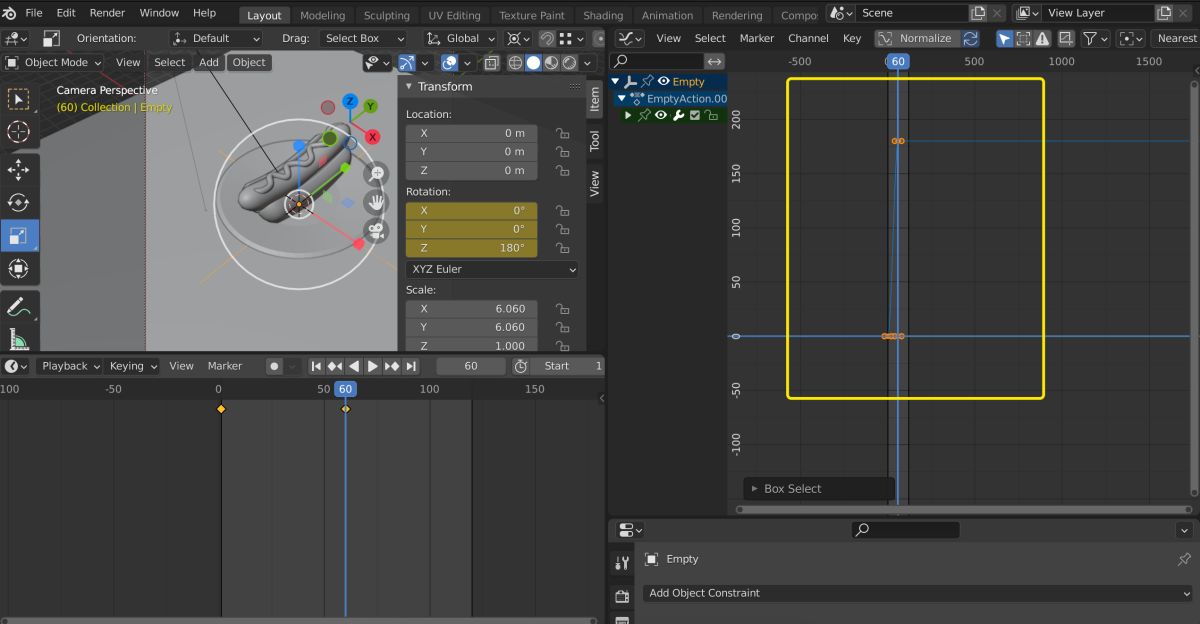Activate the Cursor tool
1200x624 pixels.
point(19,132)
